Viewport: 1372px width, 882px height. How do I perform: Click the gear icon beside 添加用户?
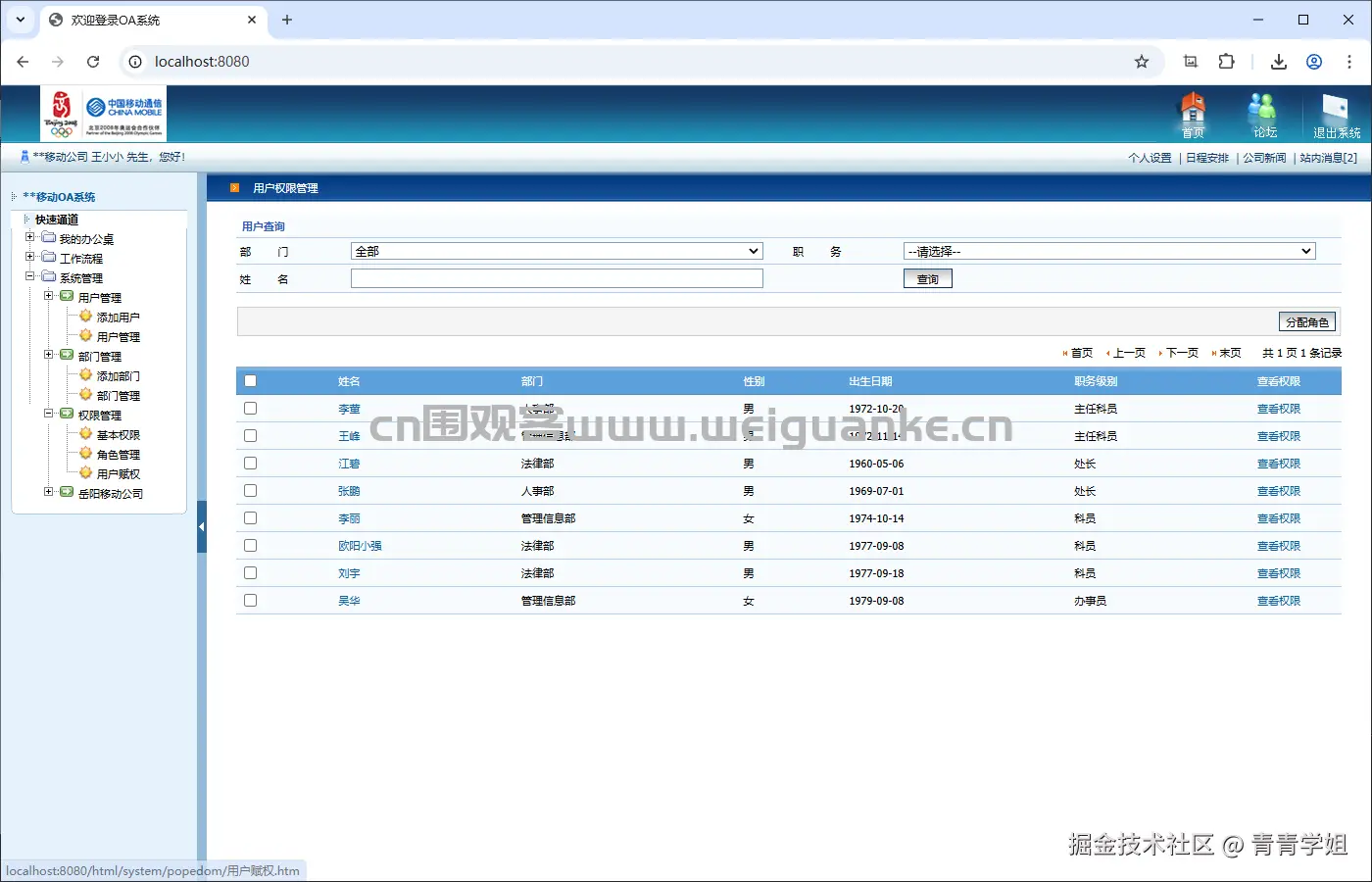pos(86,317)
